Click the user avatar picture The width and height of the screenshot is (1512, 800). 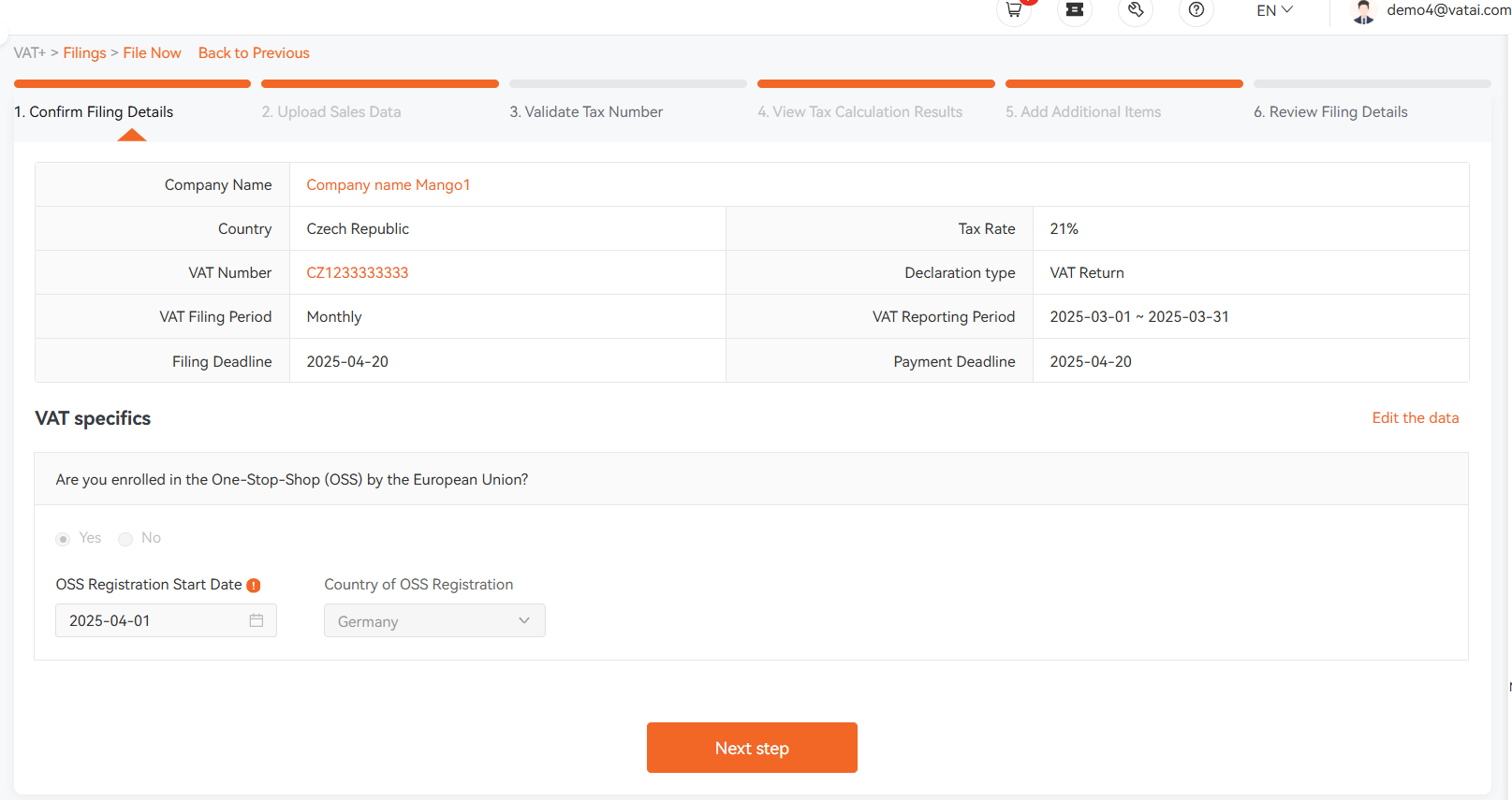point(1364,11)
